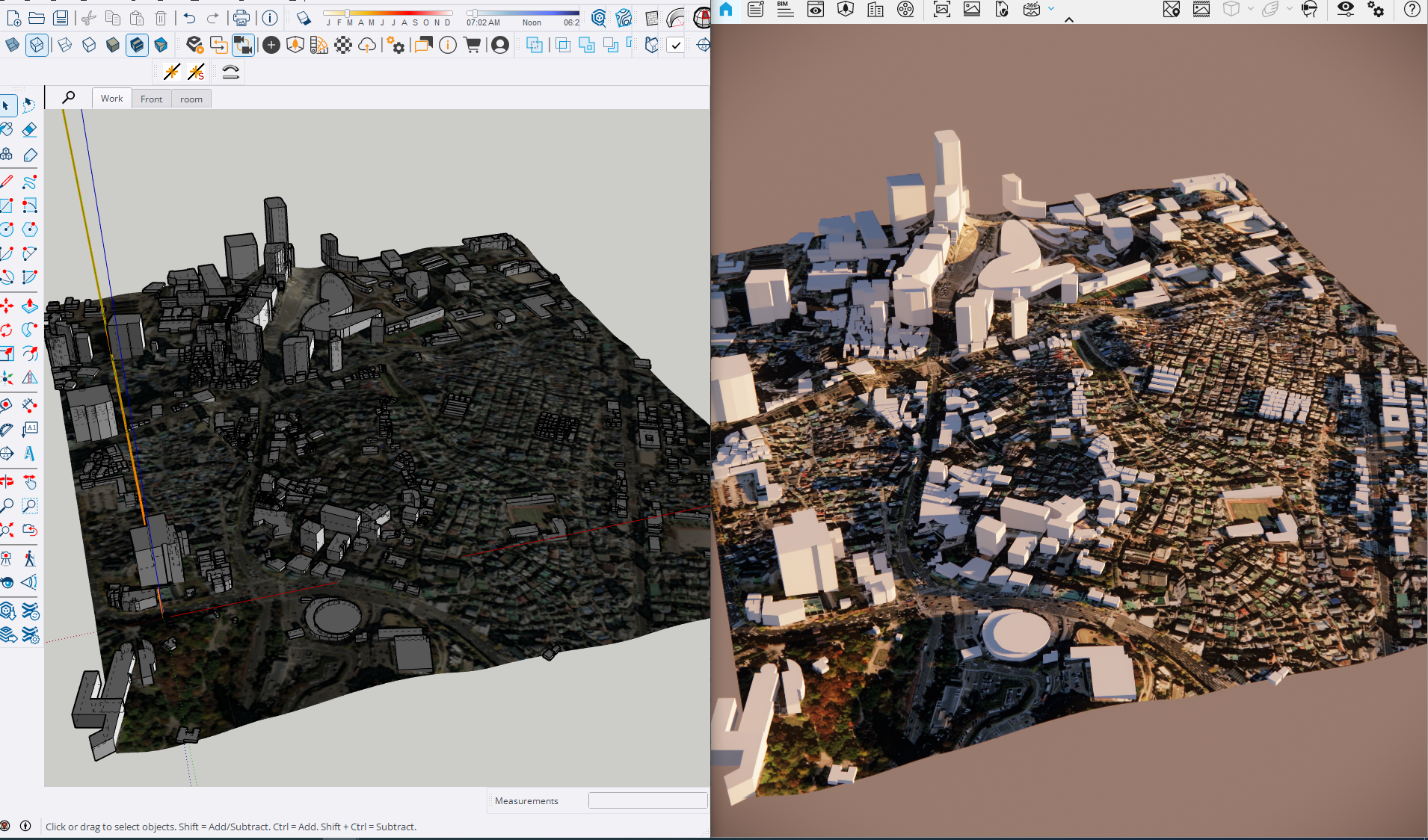Open Enscape video editor reel icon
This screenshot has height=840, width=1428.
pyautogui.click(x=905, y=10)
